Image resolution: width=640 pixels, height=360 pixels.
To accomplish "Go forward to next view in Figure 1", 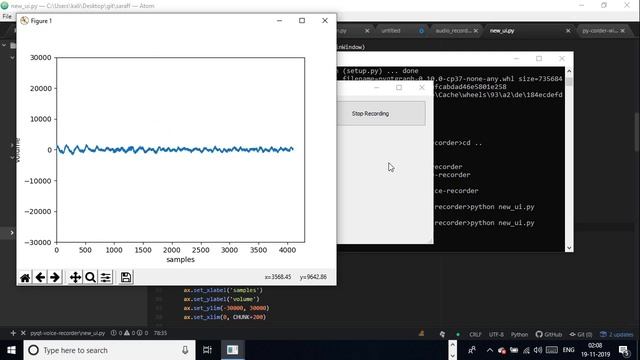I will 55,278.
